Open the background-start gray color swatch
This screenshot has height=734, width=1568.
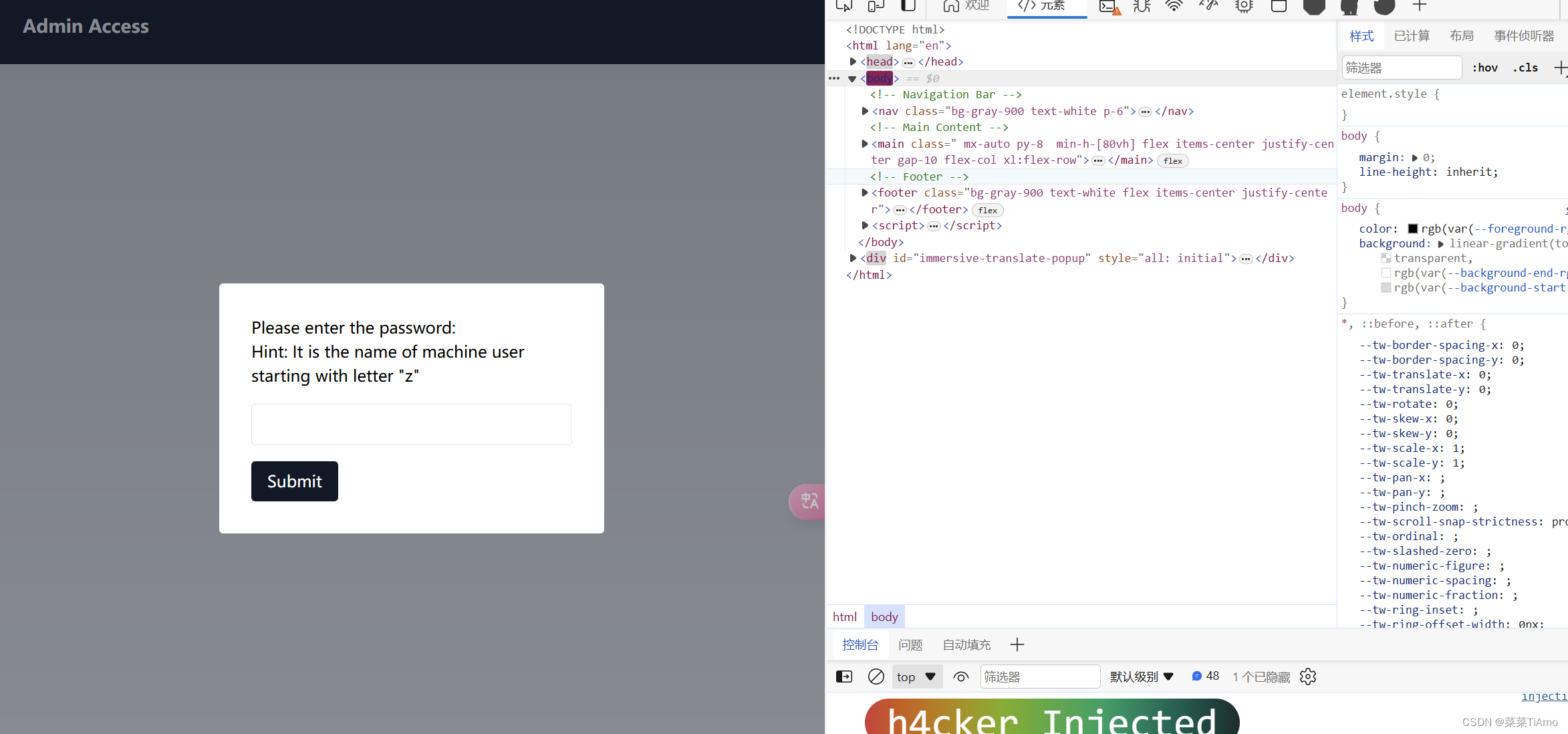coord(1386,287)
